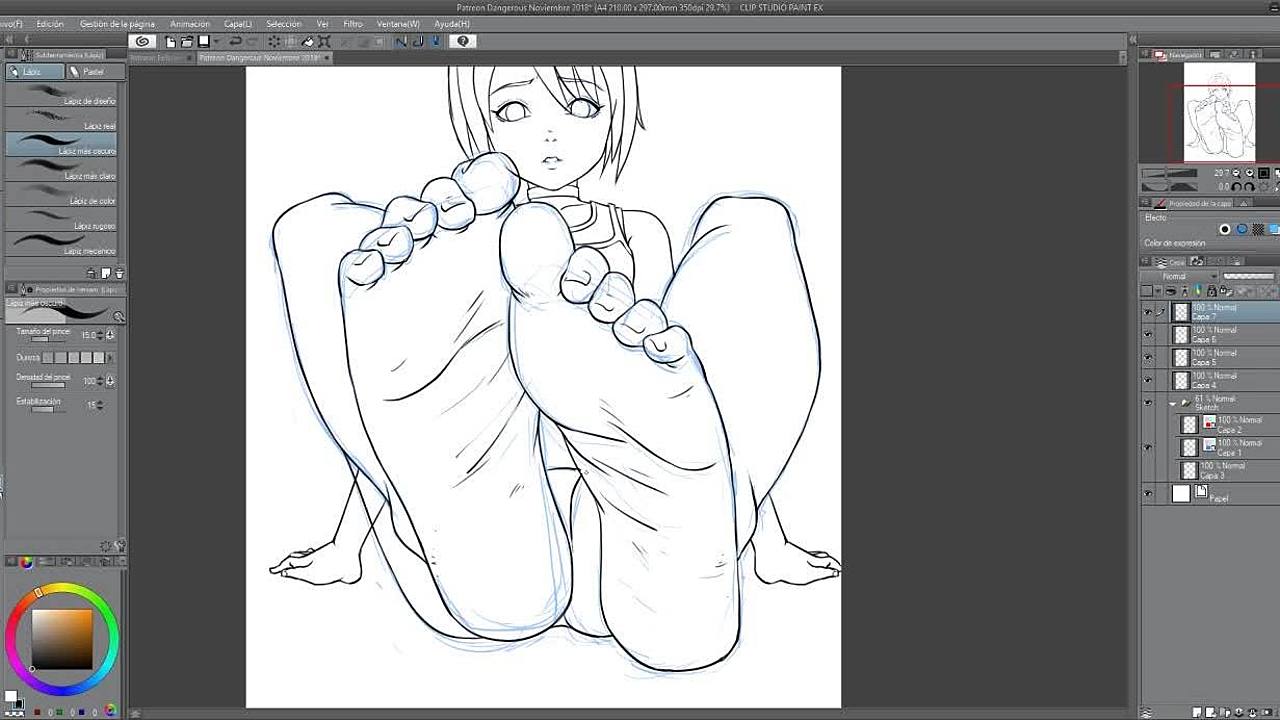
Task: Toggle visibility of Capa 4 layer
Action: (x=1148, y=380)
